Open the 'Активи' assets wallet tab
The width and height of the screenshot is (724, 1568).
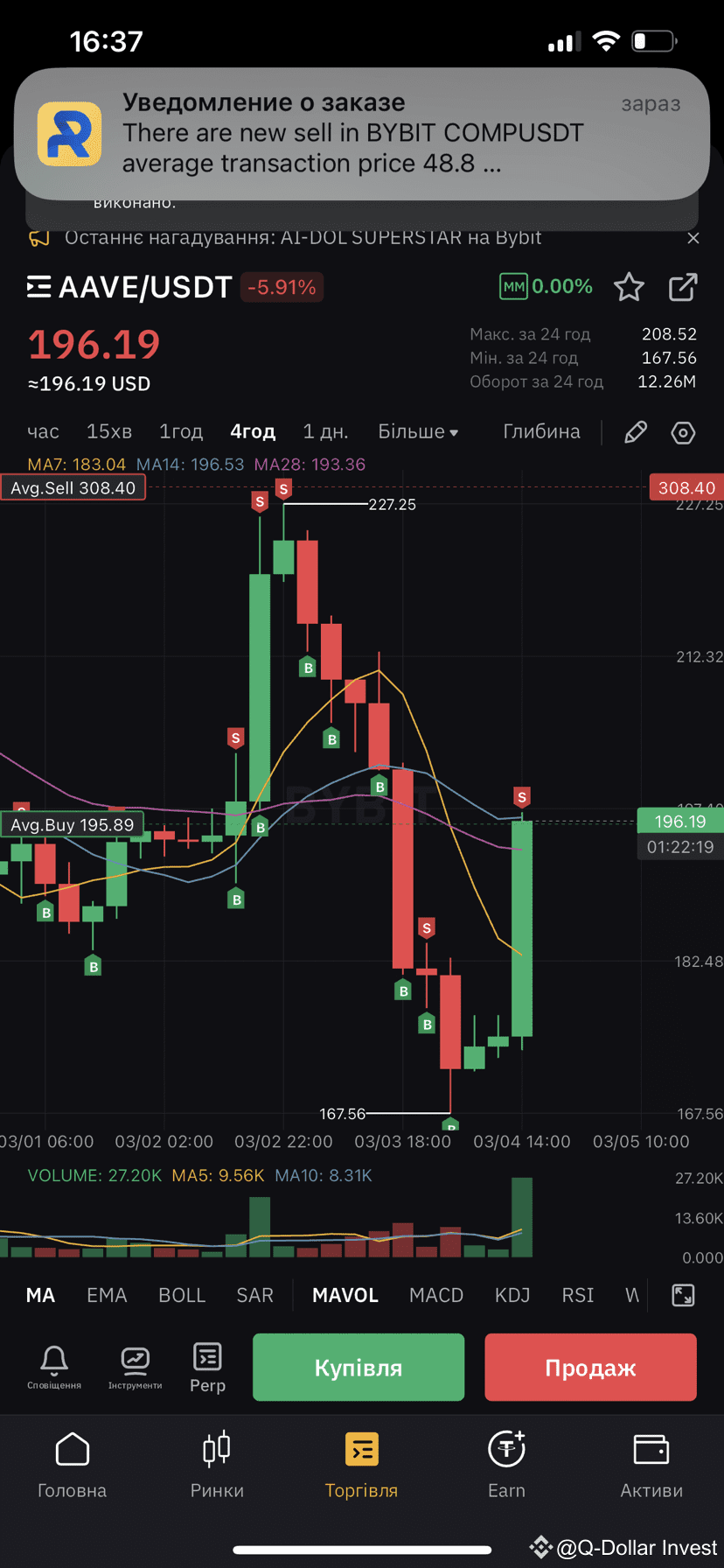pyautogui.click(x=651, y=1466)
